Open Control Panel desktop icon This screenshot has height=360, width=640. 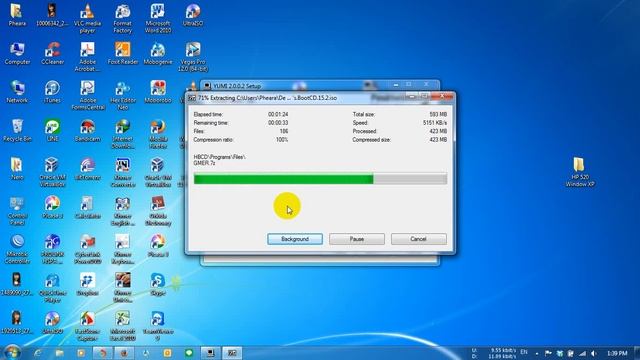pyautogui.click(x=17, y=211)
